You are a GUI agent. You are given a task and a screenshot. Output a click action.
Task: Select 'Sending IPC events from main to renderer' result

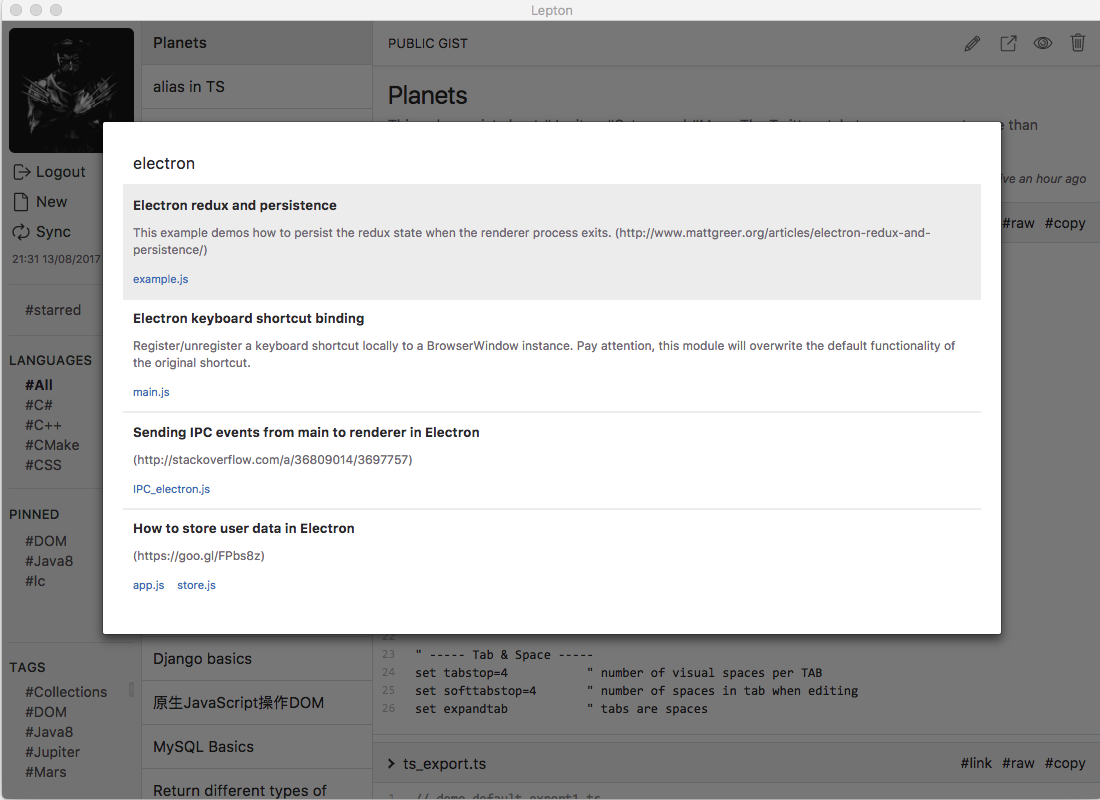[551, 460]
